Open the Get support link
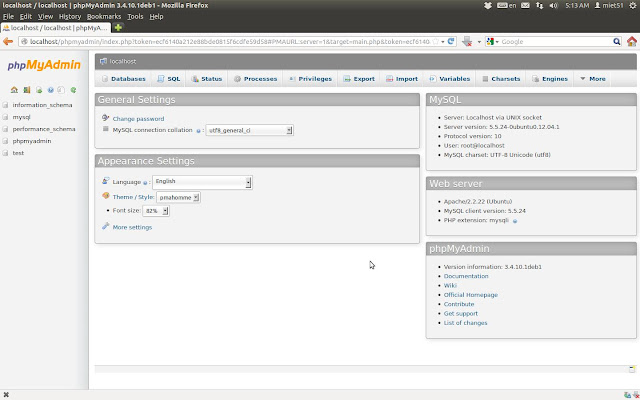Screen dimensions: 640x400 coord(461,314)
